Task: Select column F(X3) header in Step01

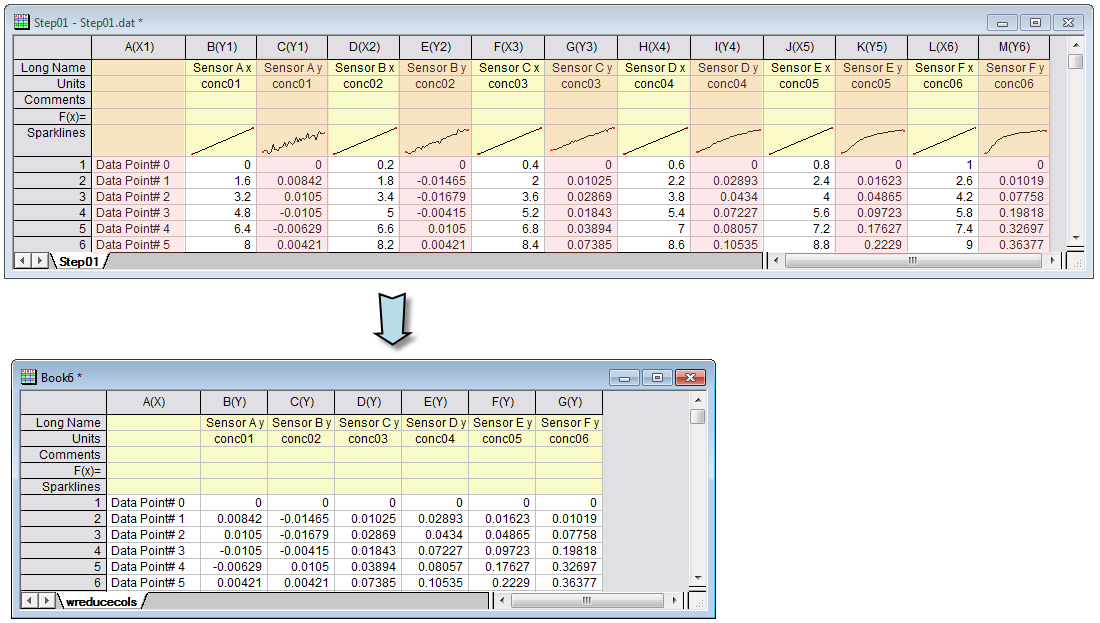Action: coord(509,47)
